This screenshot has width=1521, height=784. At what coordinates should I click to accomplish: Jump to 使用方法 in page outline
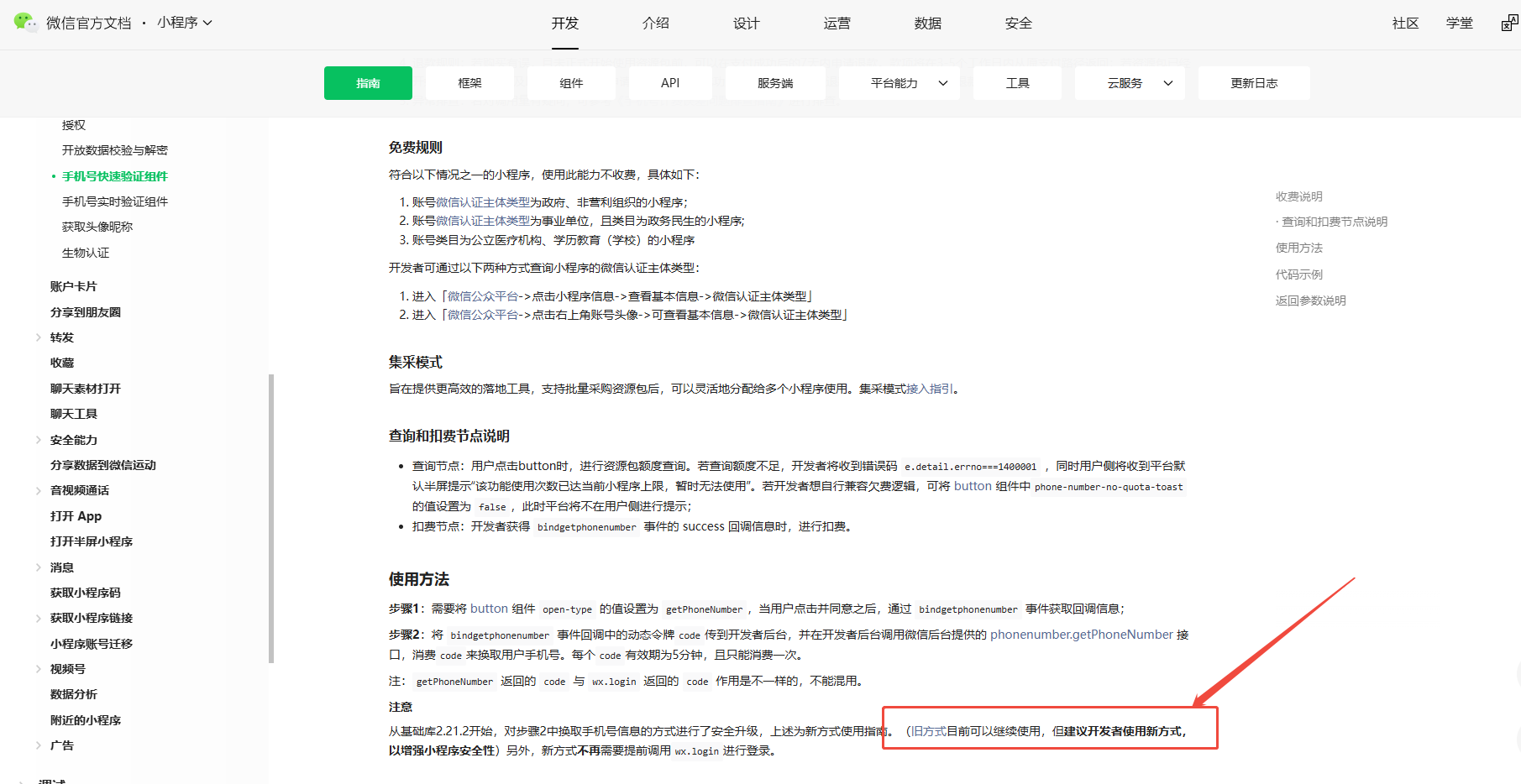(x=1299, y=248)
